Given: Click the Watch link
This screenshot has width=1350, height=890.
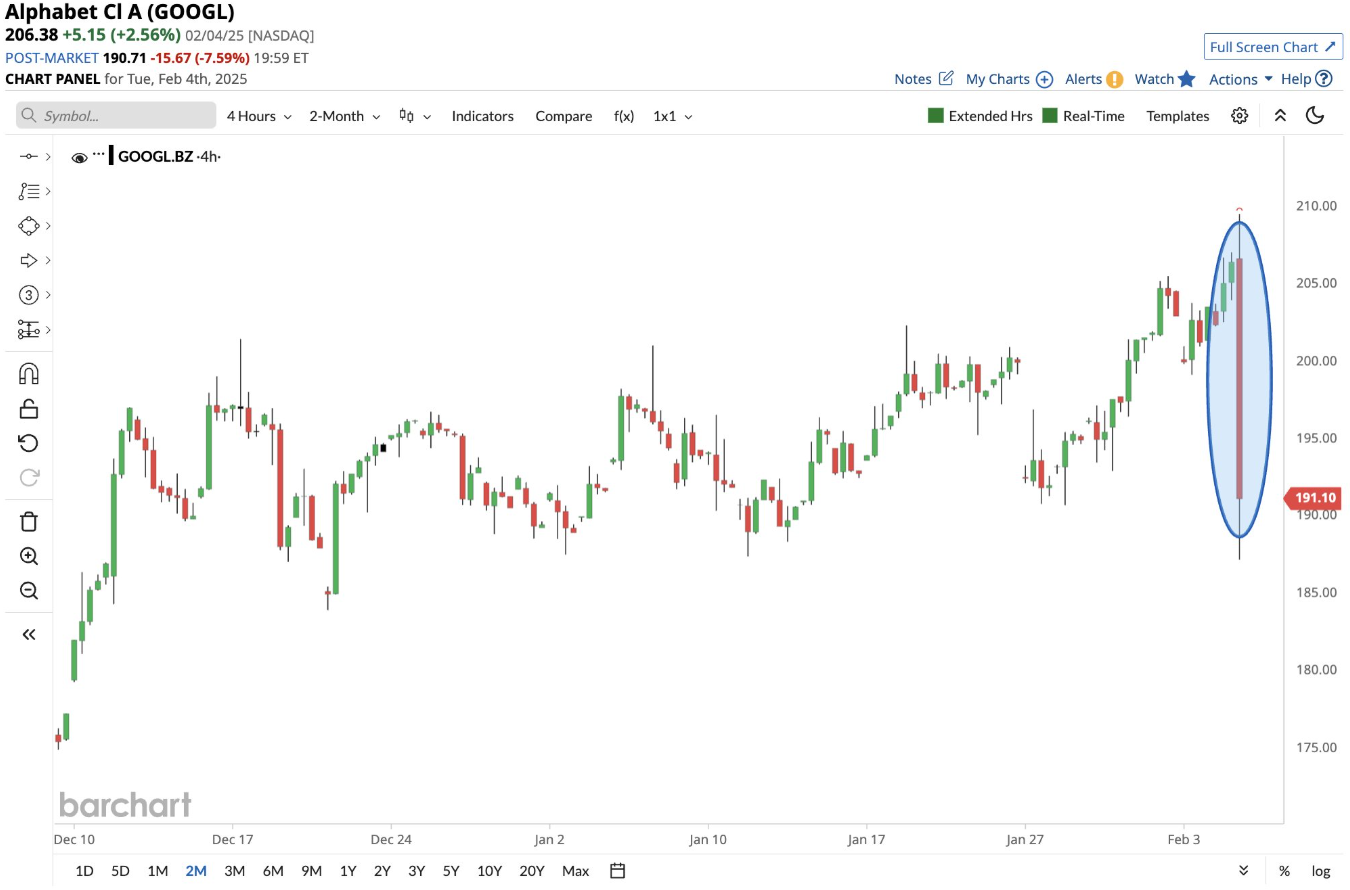Looking at the screenshot, I should pos(1154,79).
